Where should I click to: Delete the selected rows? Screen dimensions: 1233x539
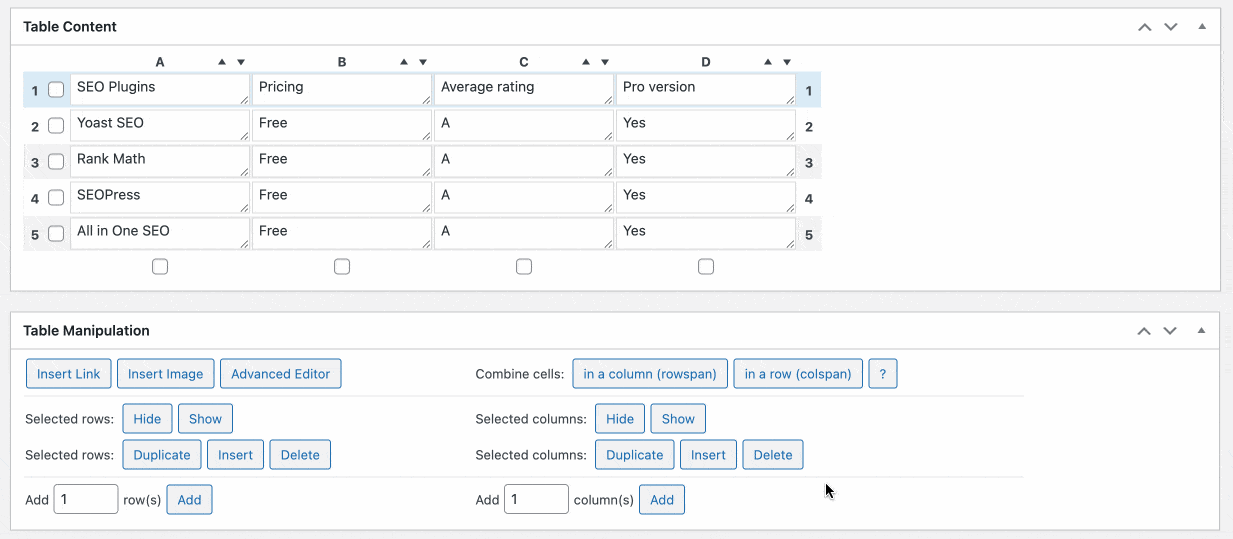coord(300,455)
